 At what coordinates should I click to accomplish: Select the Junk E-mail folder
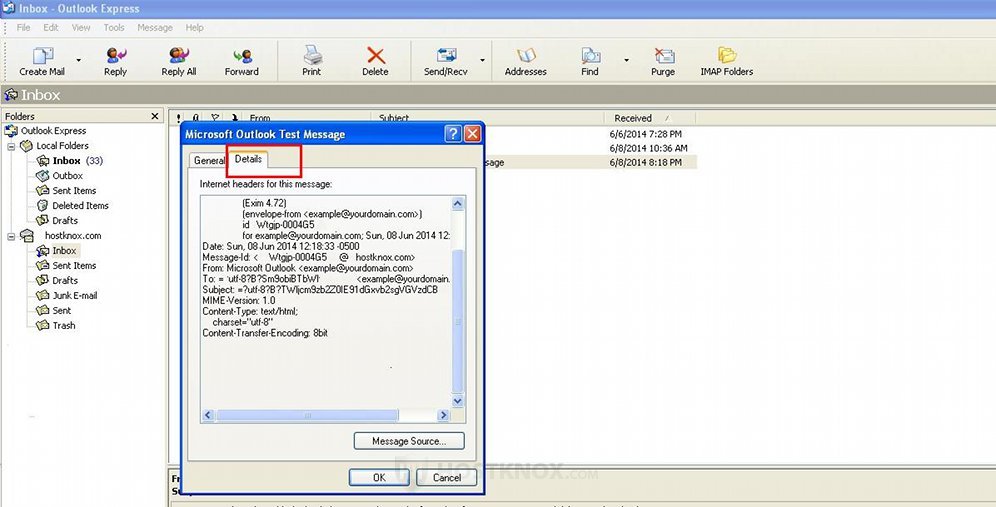pos(75,295)
